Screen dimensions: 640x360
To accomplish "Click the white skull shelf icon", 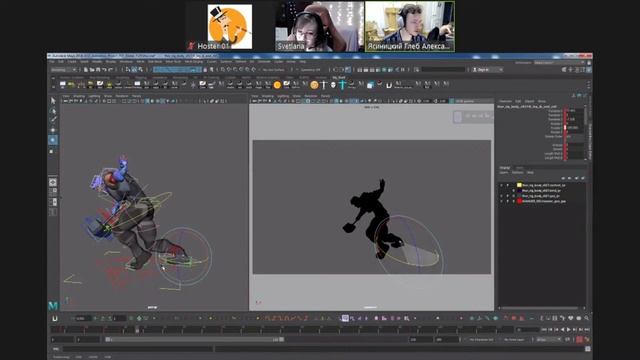I will [333, 85].
